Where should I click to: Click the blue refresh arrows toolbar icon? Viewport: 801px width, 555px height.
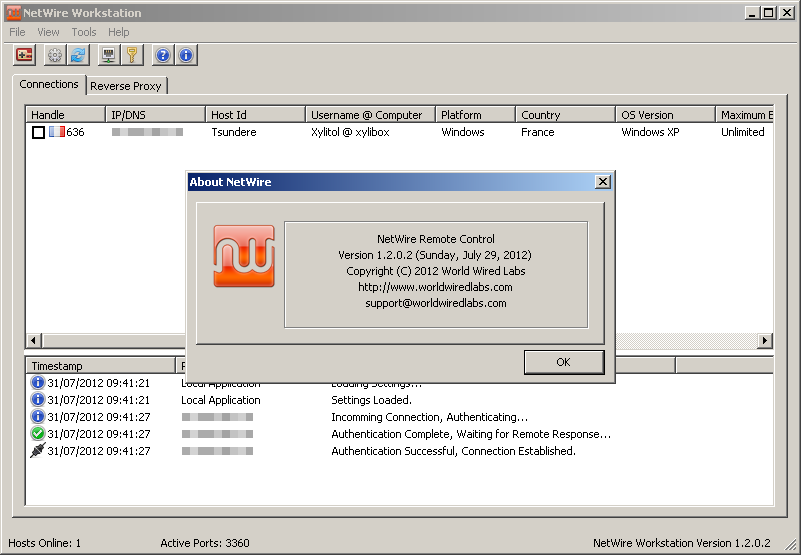pyautogui.click(x=78, y=55)
